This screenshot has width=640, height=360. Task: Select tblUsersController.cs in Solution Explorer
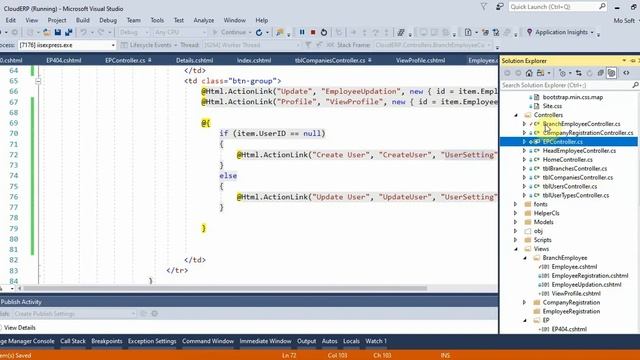570,187
